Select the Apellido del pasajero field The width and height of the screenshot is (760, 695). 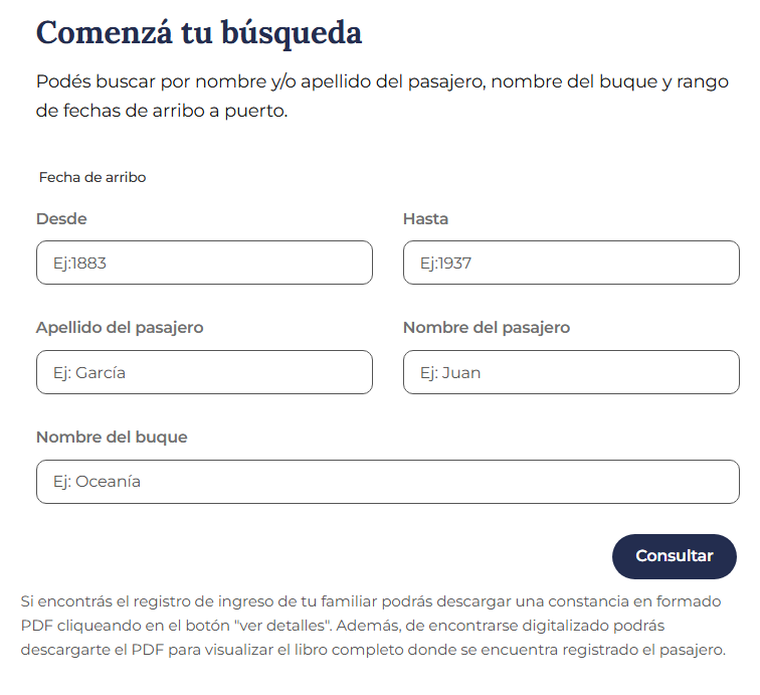pos(204,372)
